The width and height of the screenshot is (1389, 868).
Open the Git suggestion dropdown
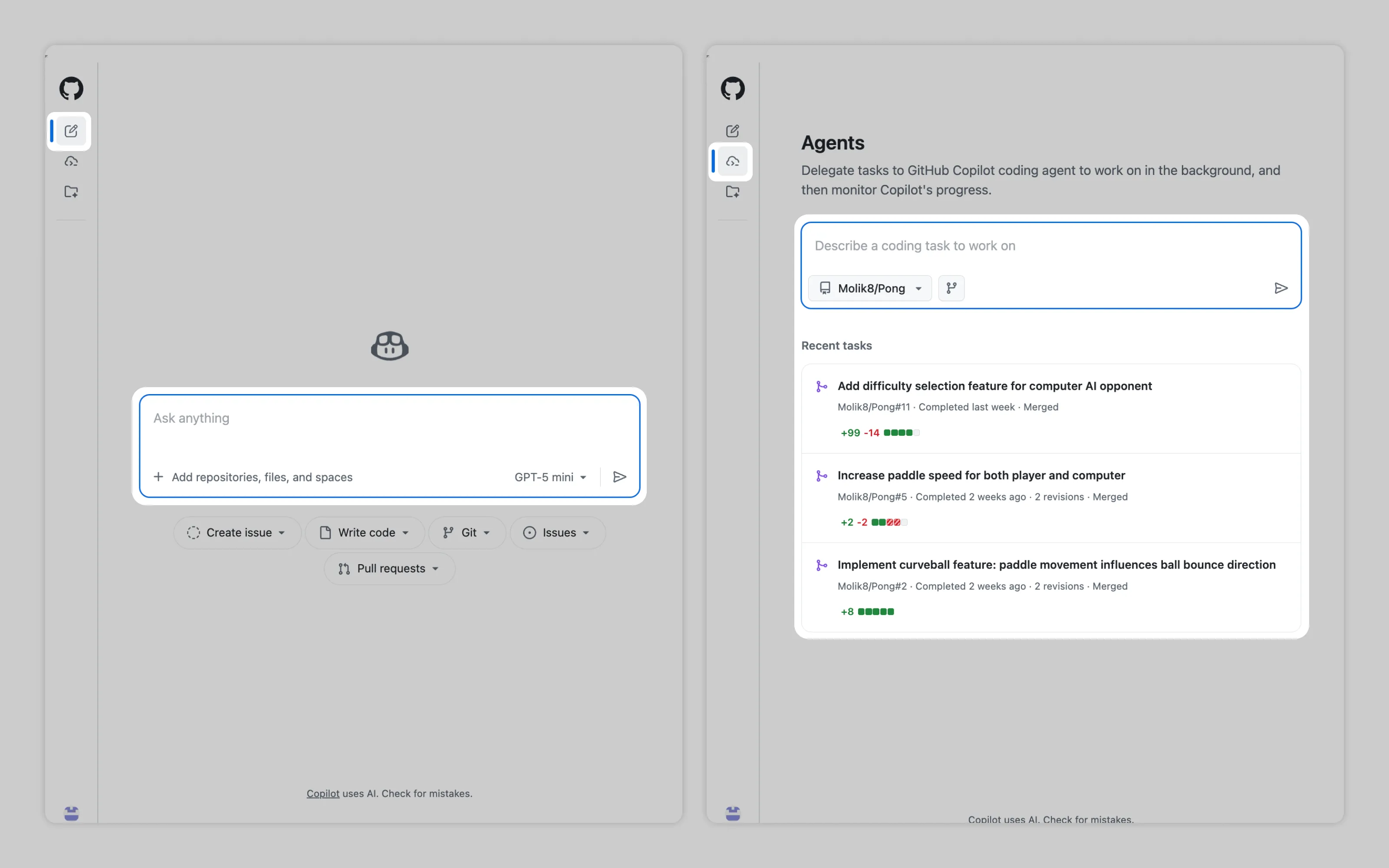pos(467,533)
